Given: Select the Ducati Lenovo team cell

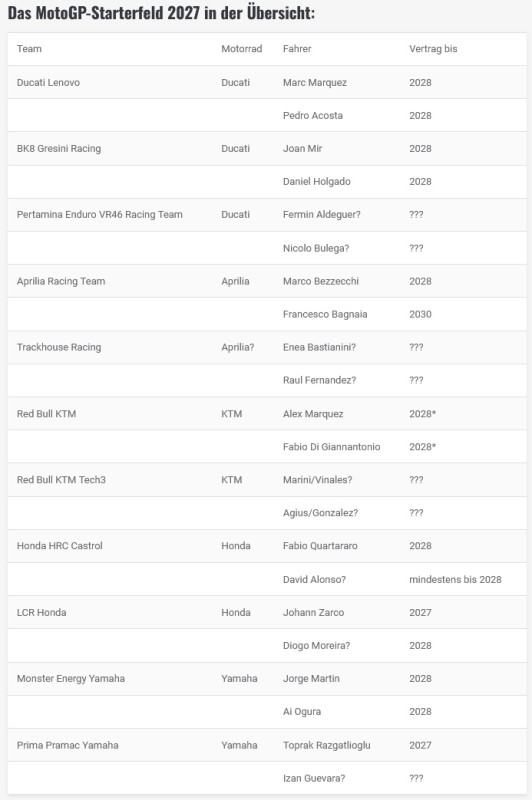Looking at the screenshot, I should [48, 82].
